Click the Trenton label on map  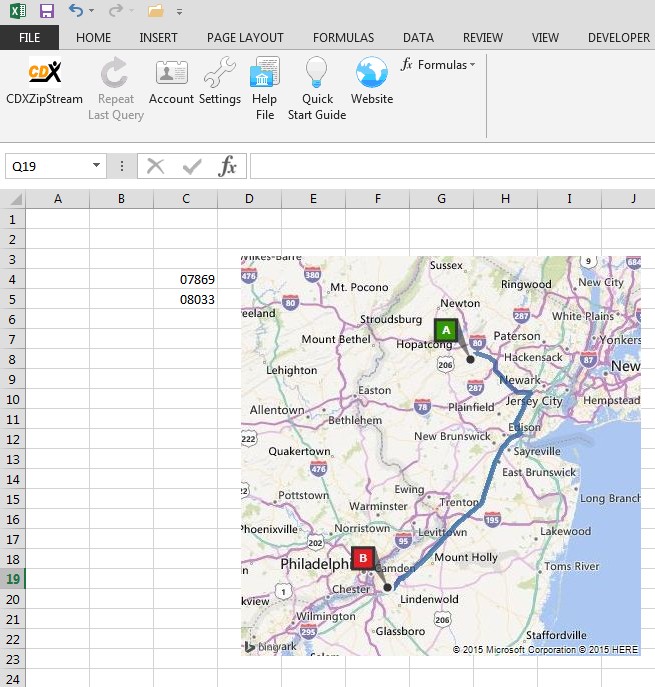pos(459,502)
